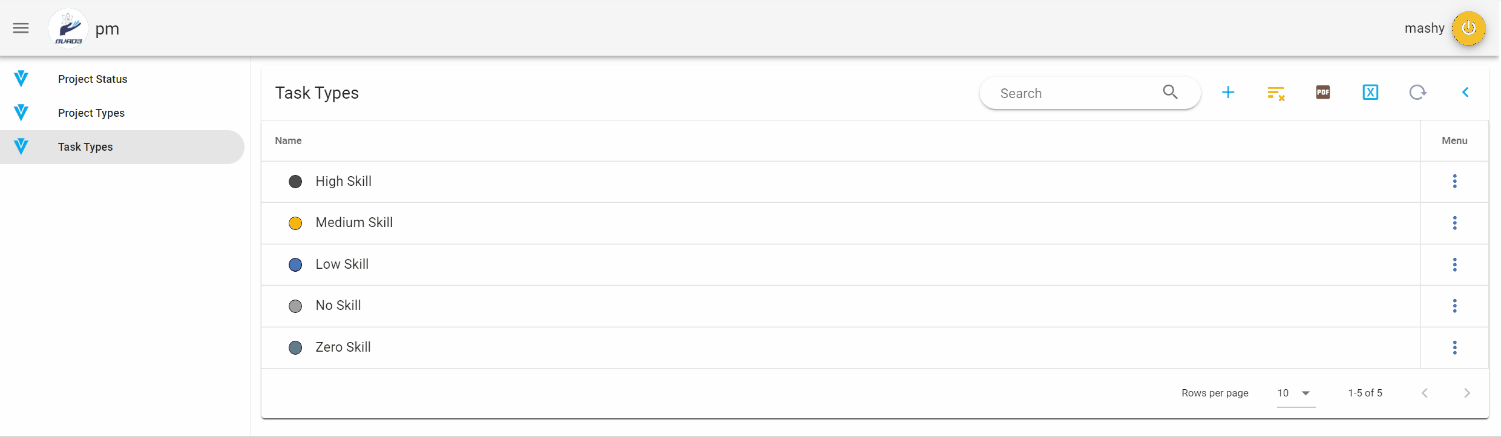Open the Rows per page dropdown
The width and height of the screenshot is (1501, 437).
pyautogui.click(x=1295, y=393)
